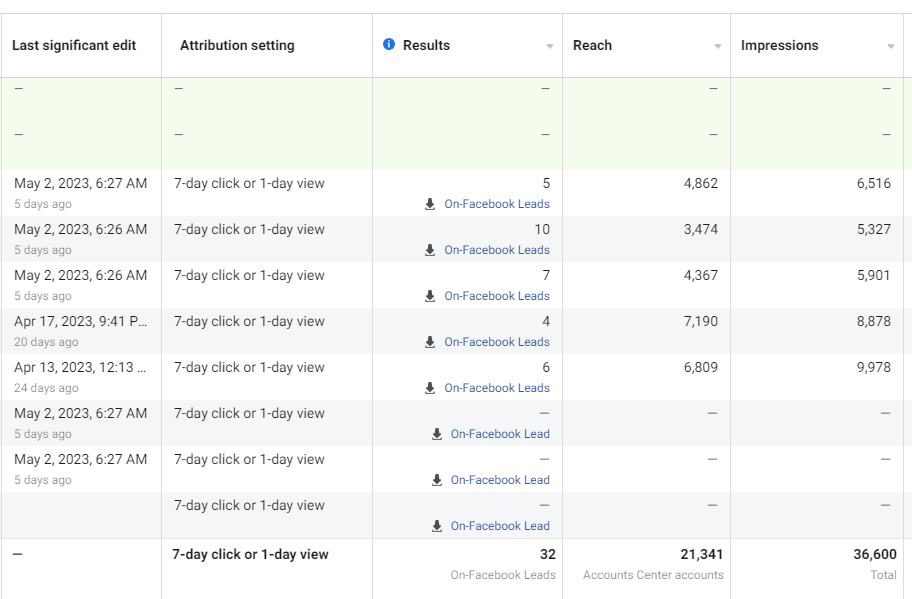912x599 pixels.
Task: Open the Results column dropdown arrow
Action: coord(550,47)
